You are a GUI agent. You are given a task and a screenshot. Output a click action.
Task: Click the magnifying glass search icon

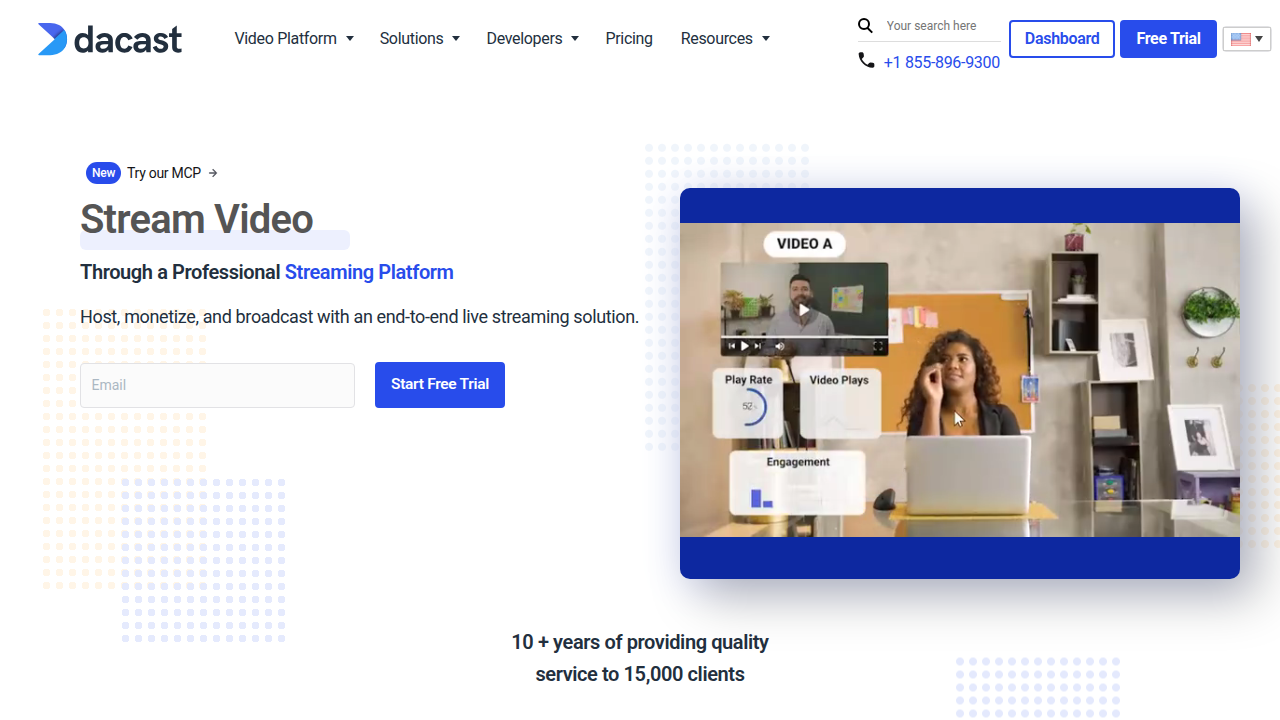[866, 26]
